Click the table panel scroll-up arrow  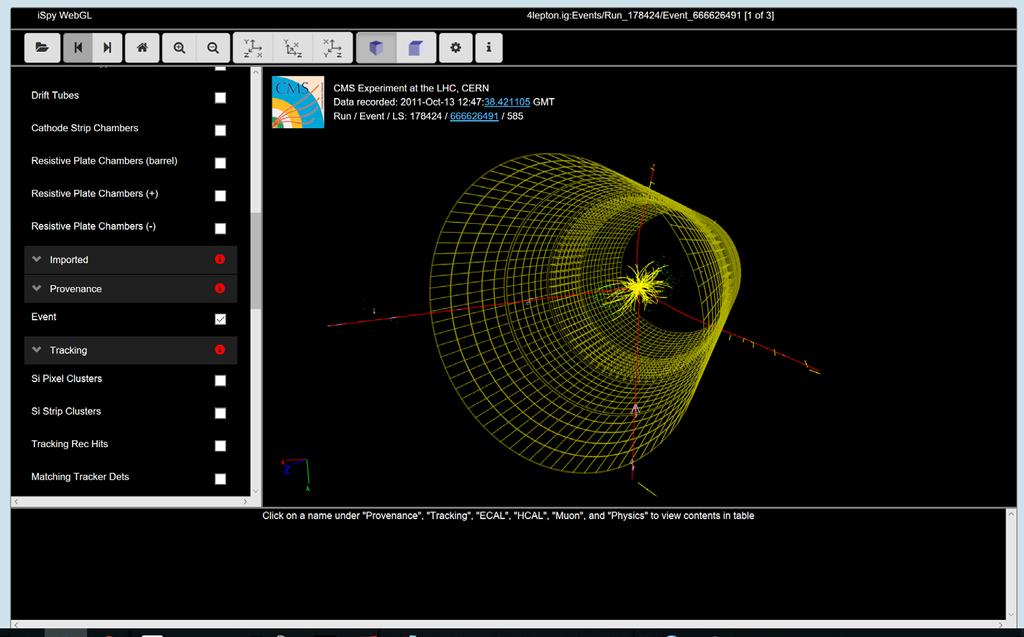click(1012, 514)
